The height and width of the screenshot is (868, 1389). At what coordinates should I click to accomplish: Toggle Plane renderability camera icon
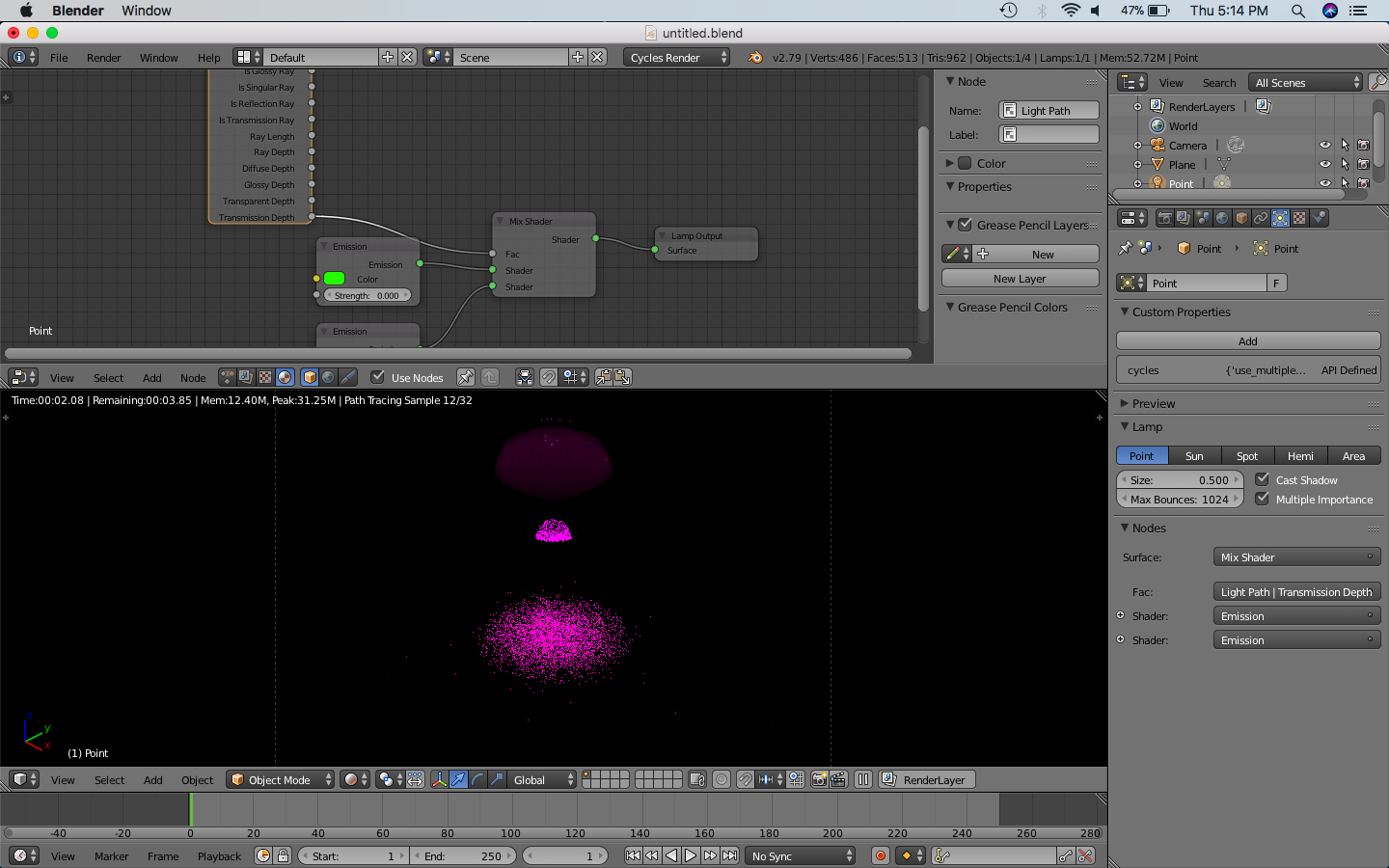(x=1364, y=164)
